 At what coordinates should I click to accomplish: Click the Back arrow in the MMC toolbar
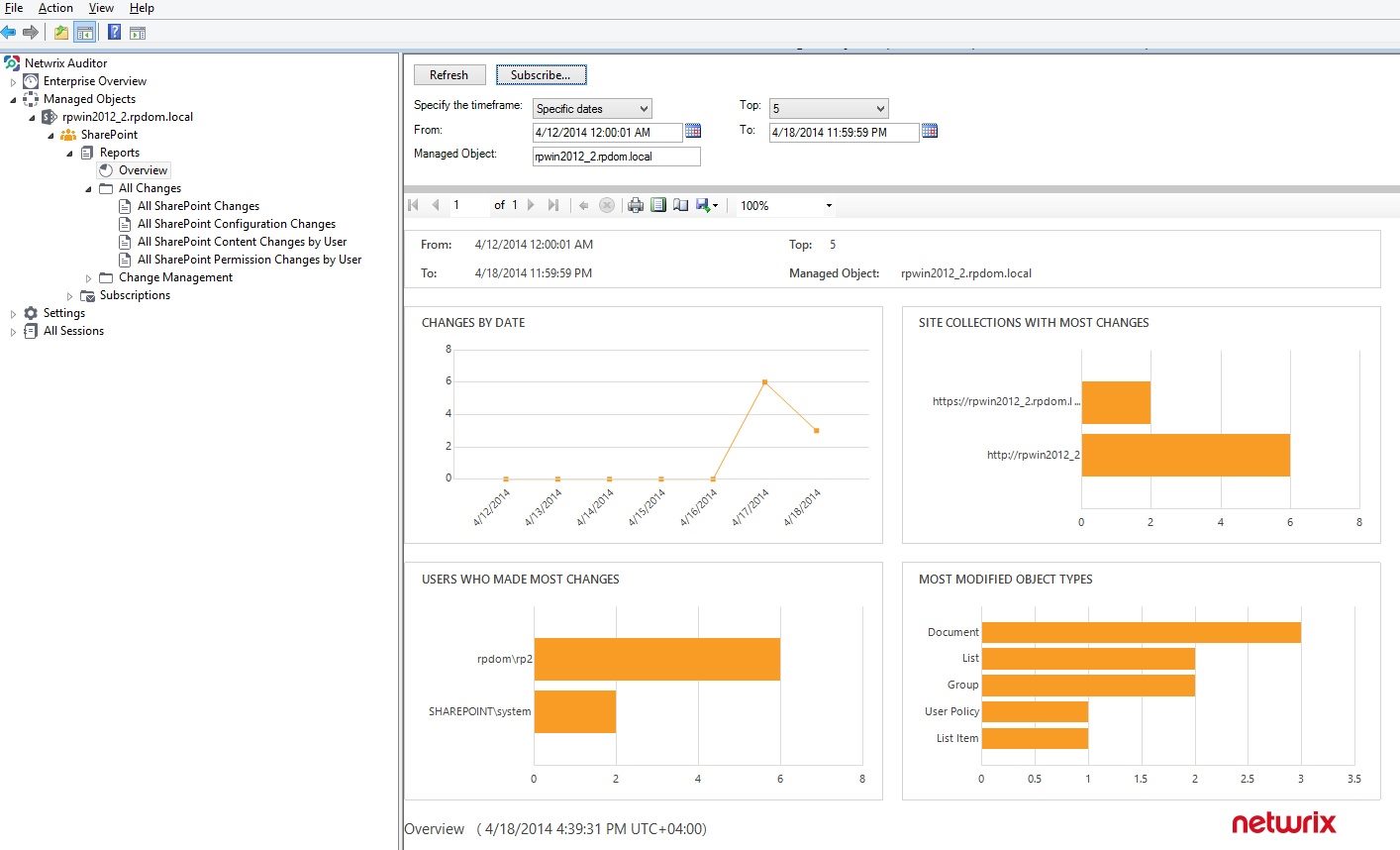(9, 33)
